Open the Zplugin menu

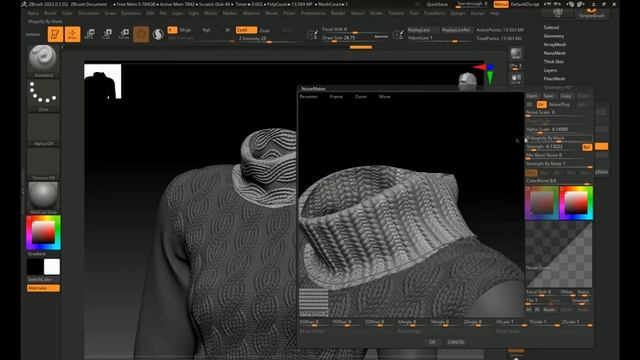pos(458,13)
